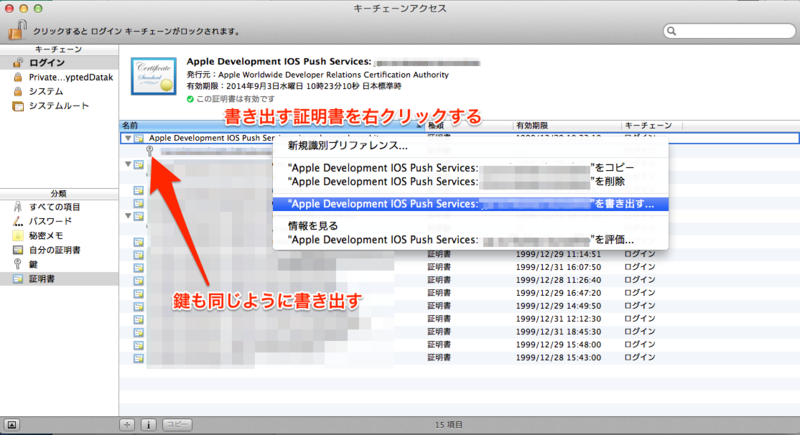Click the pencil icon beside パスワード
Viewport: 800px width, 435px height.
(x=18, y=221)
